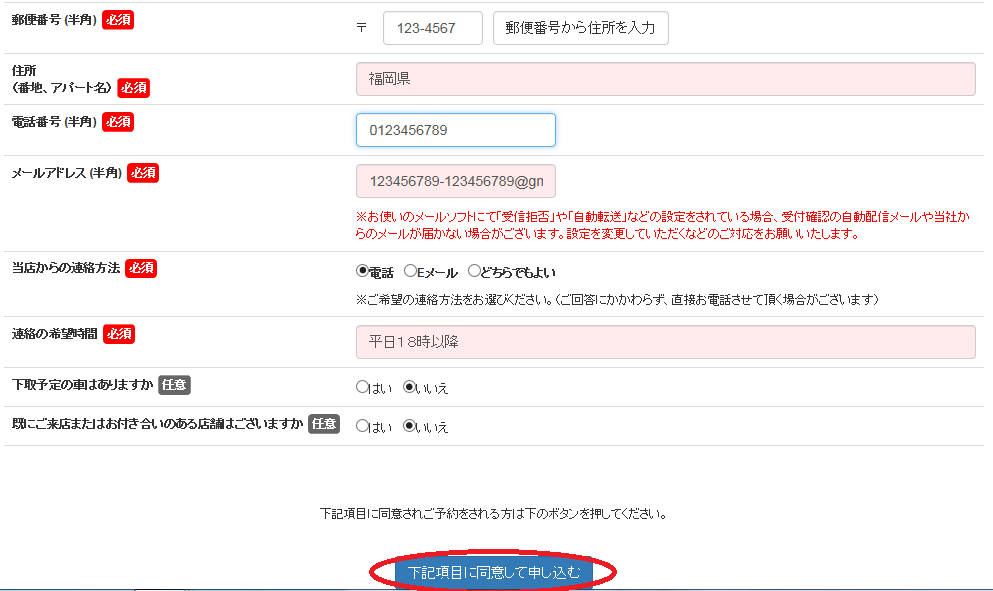Click 必須 badge beside 郵便番号
The height and width of the screenshot is (591, 993).
118,20
